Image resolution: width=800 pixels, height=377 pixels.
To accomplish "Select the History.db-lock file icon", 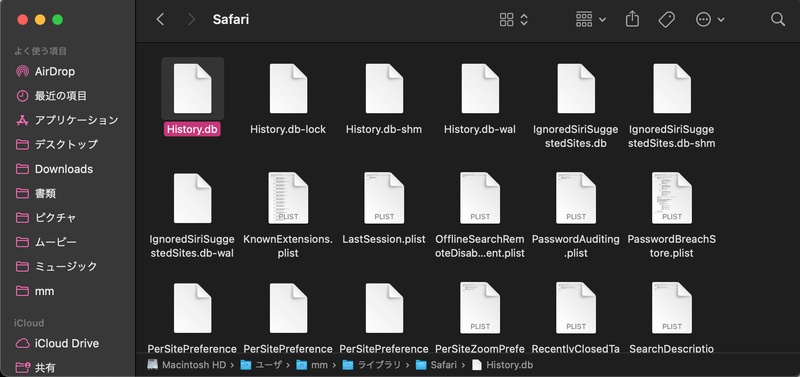I will (288, 88).
